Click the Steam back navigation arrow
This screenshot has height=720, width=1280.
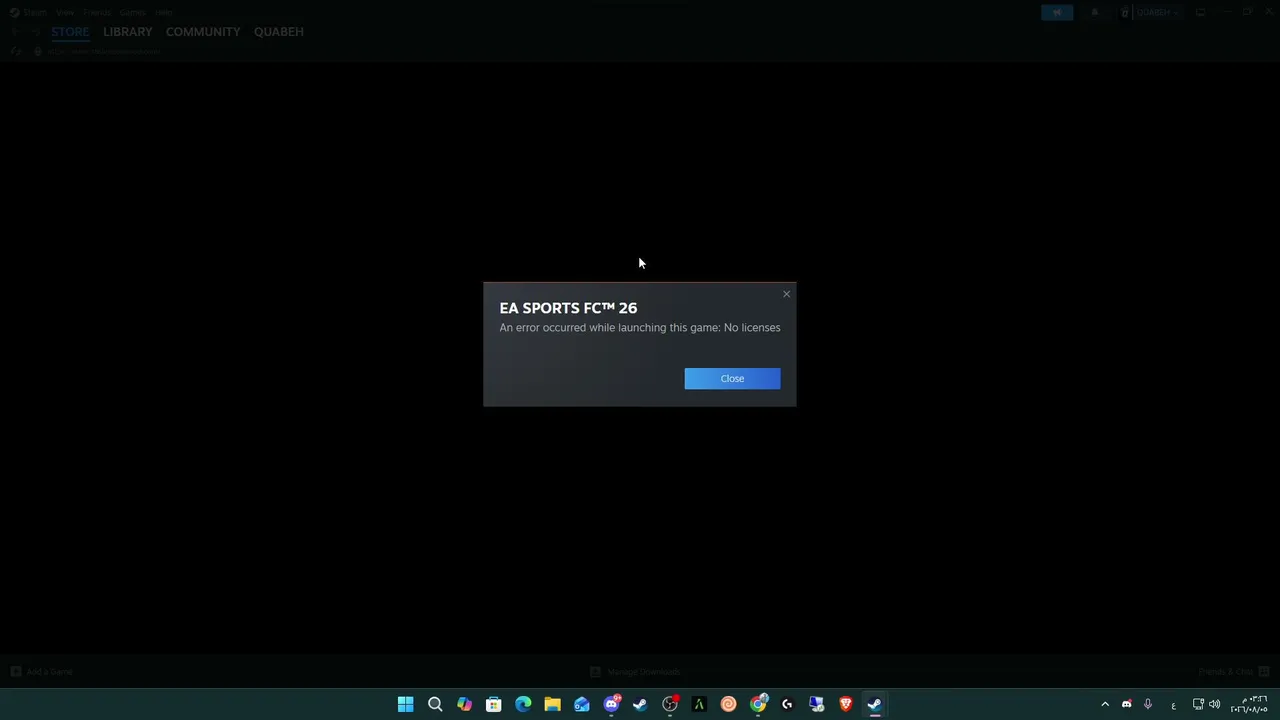tap(15, 32)
